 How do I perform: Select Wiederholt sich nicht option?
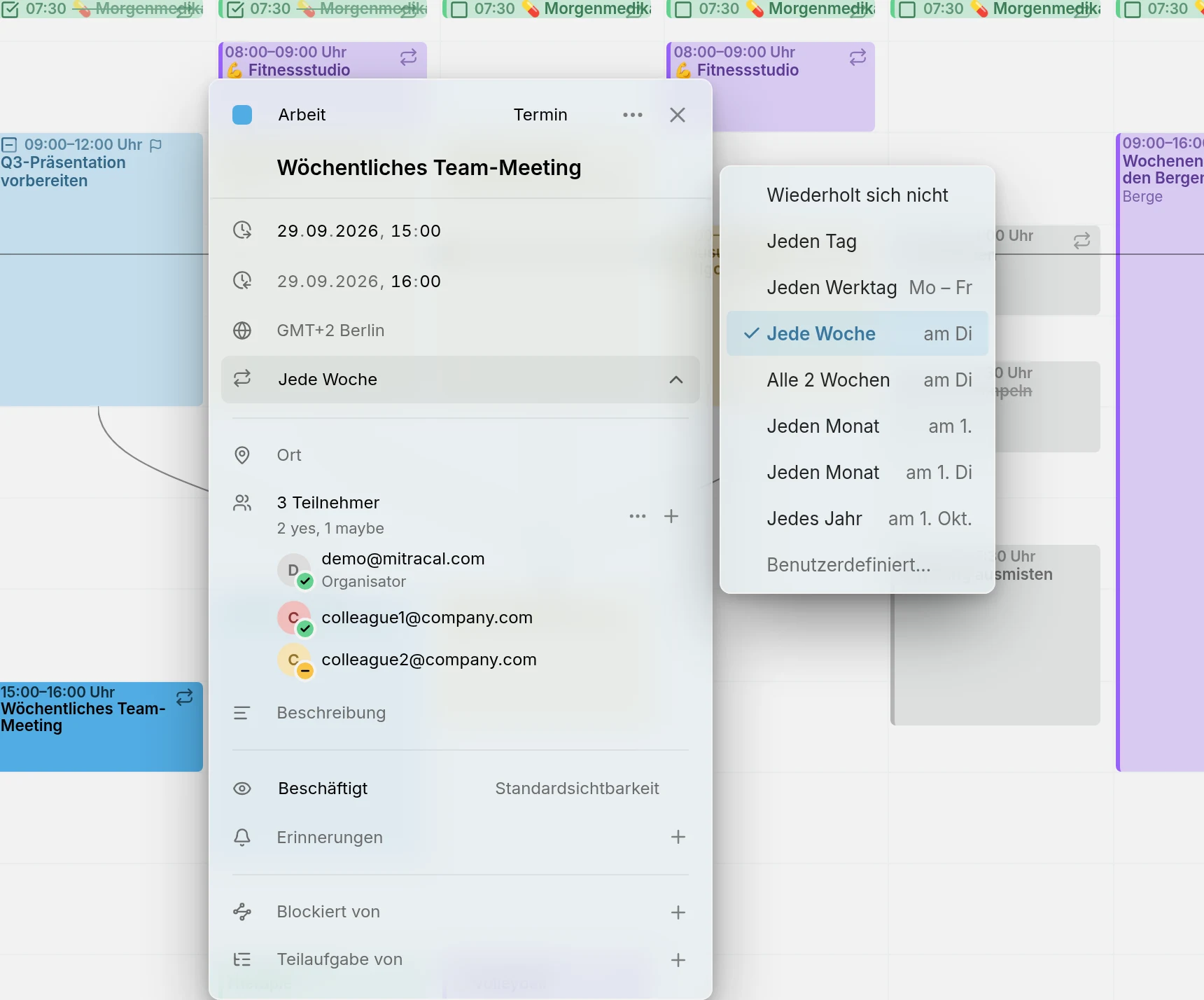(857, 195)
